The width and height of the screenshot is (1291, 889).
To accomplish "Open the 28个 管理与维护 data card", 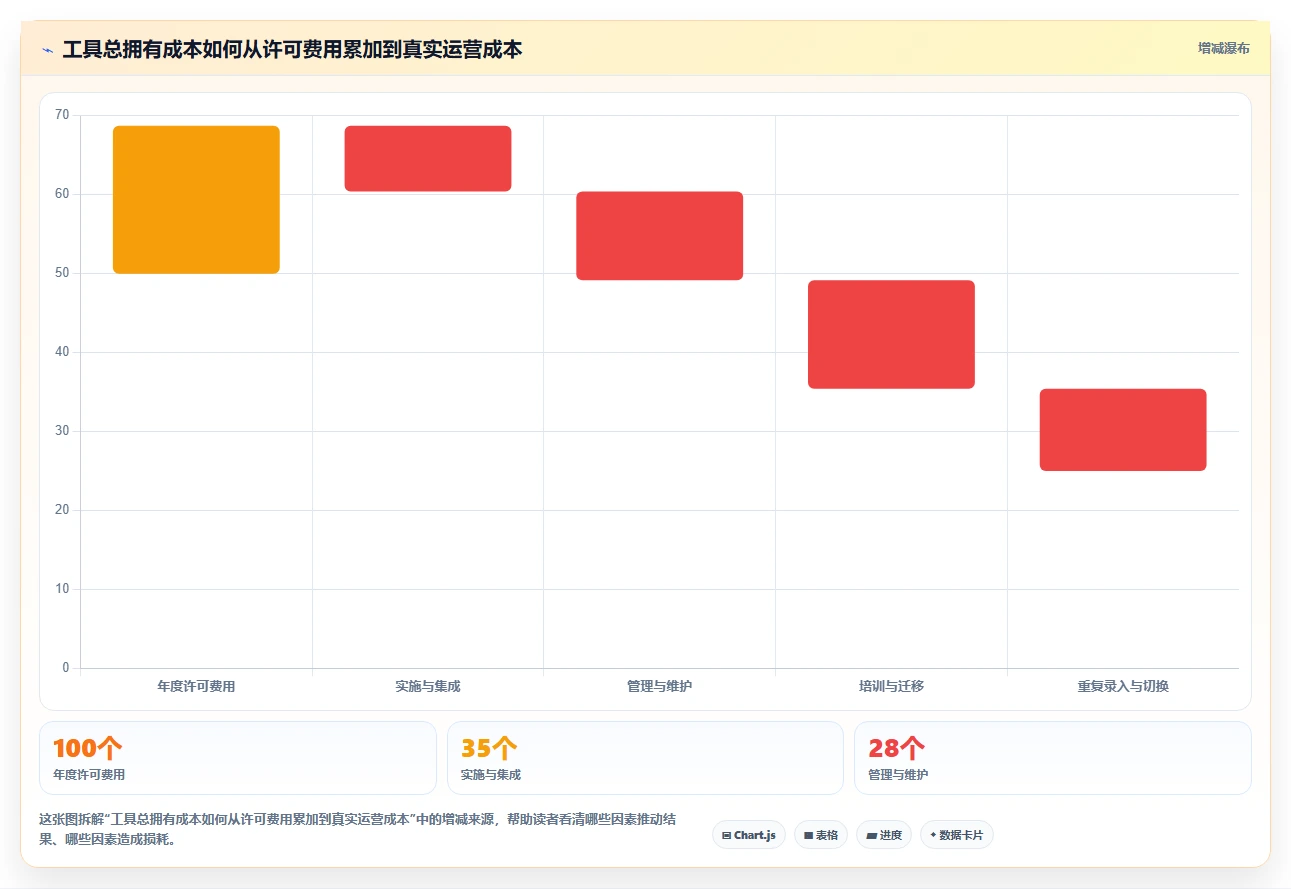I will click(1052, 758).
